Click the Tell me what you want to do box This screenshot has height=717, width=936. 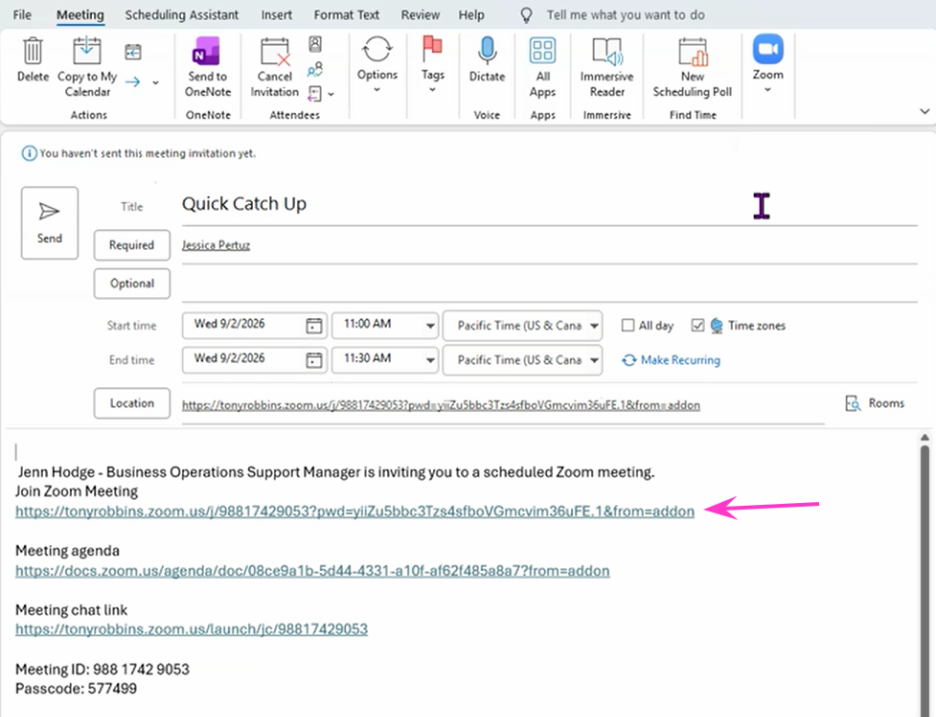click(626, 15)
